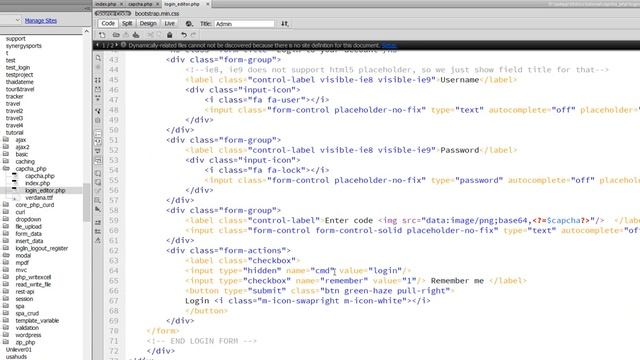
Task: Collapse the capcha_php folder
Action: click(x=6, y=169)
